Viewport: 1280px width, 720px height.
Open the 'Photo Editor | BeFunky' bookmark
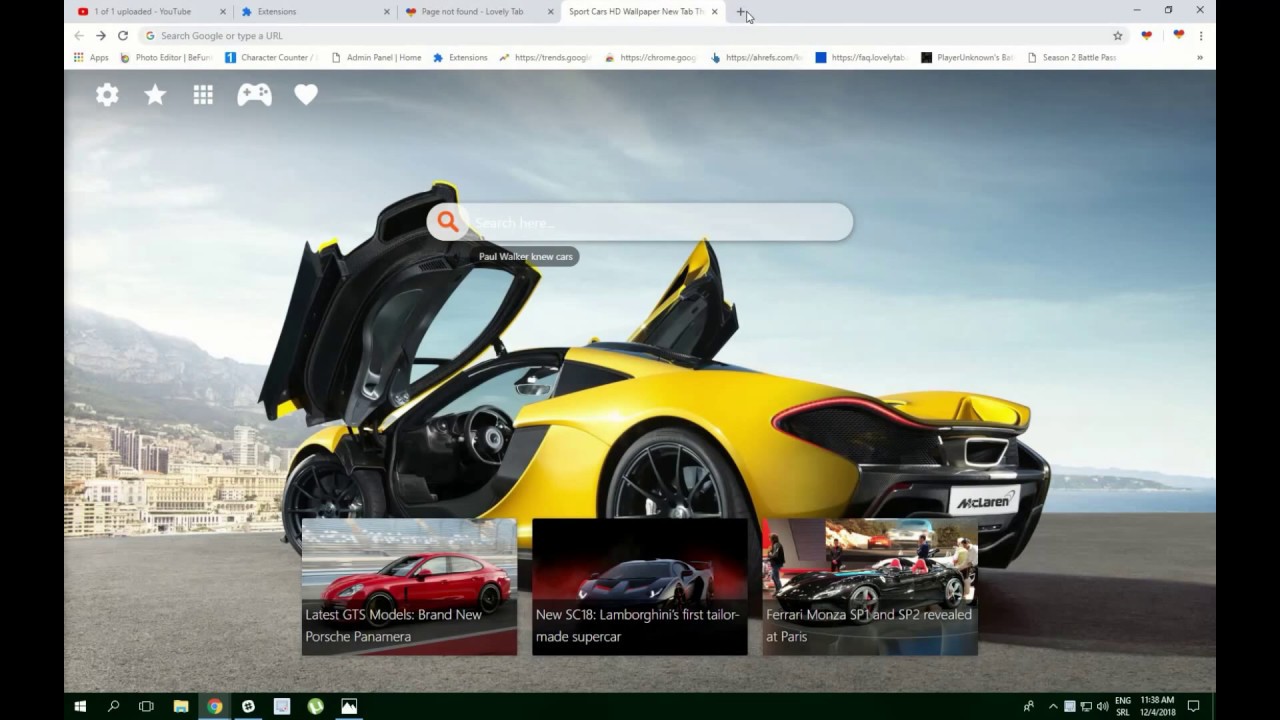pyautogui.click(x=166, y=57)
